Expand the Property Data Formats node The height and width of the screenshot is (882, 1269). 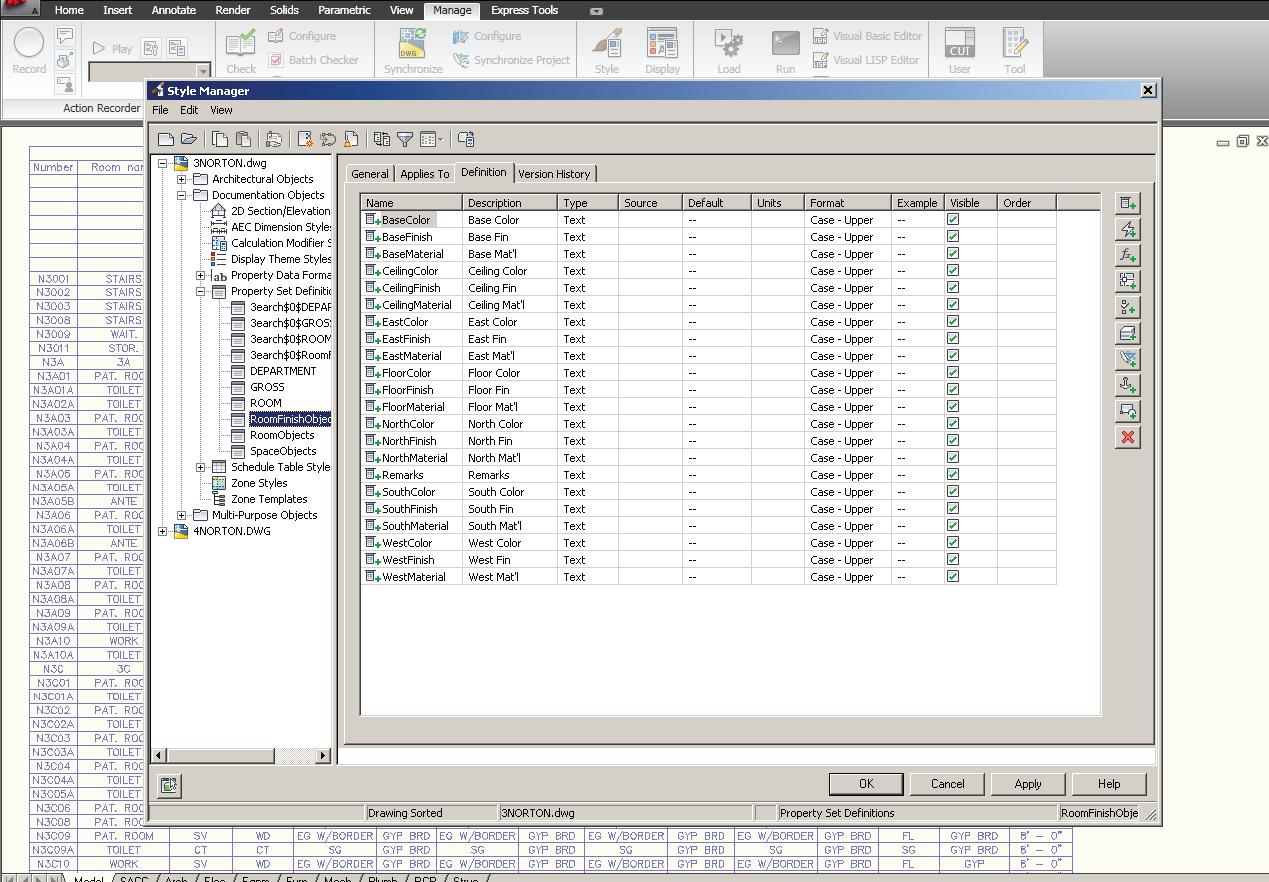tap(201, 275)
